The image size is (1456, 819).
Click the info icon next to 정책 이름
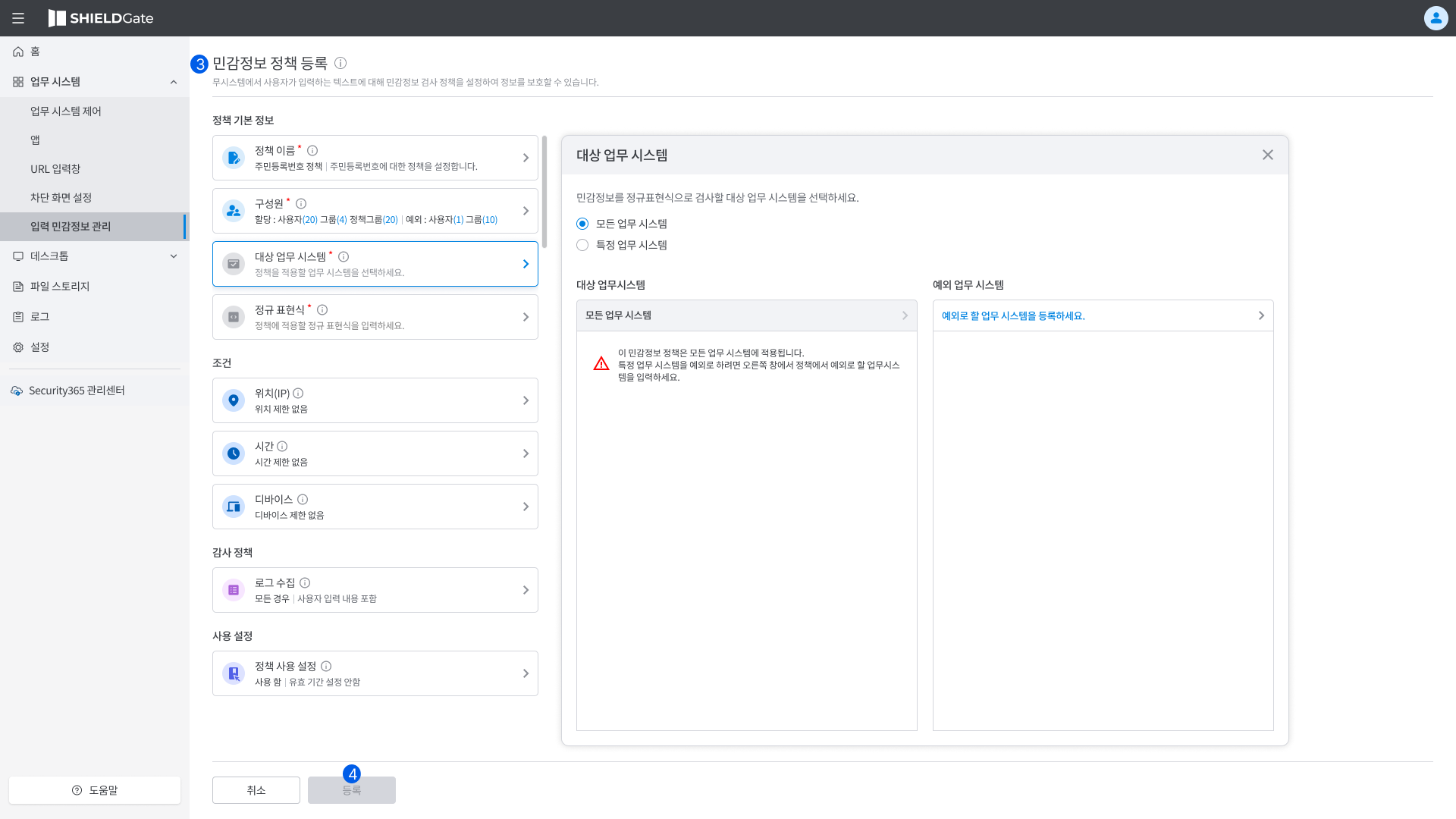click(x=312, y=151)
